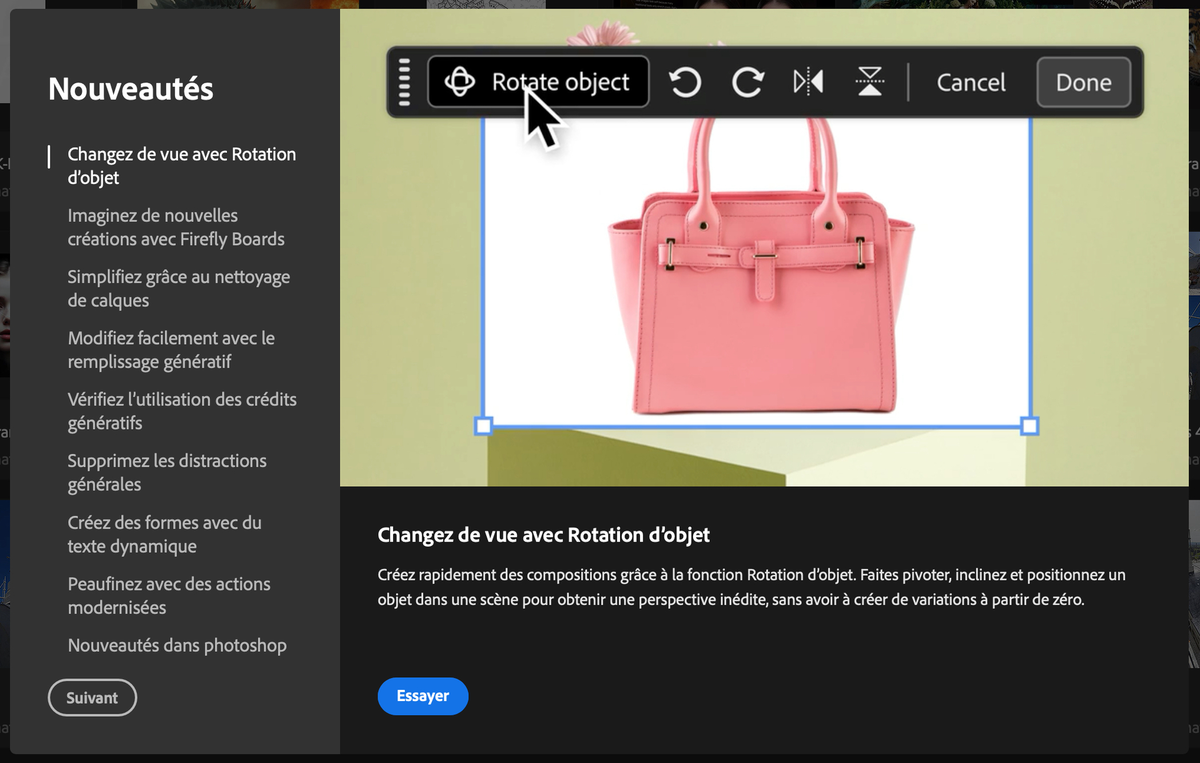Select "Supprimez les distractions générales"
Screen dimensions: 1200x763
coord(167,472)
